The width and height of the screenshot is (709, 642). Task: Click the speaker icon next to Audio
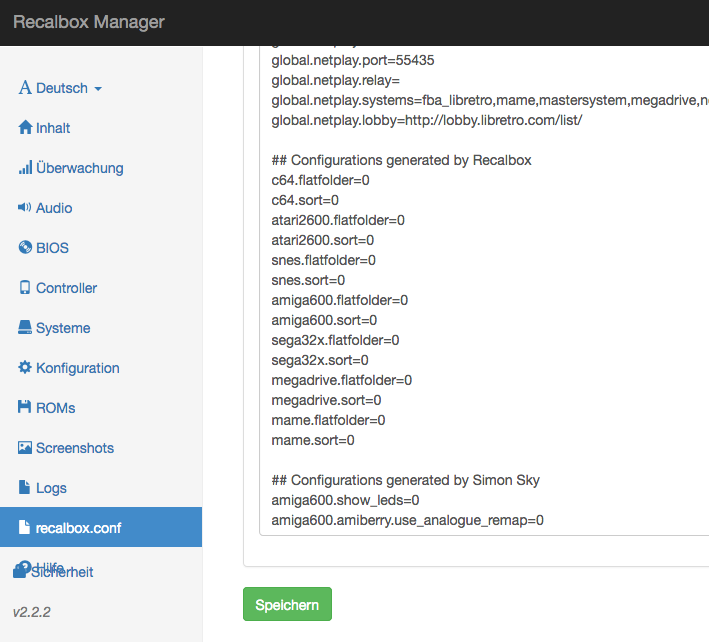click(x=24, y=207)
